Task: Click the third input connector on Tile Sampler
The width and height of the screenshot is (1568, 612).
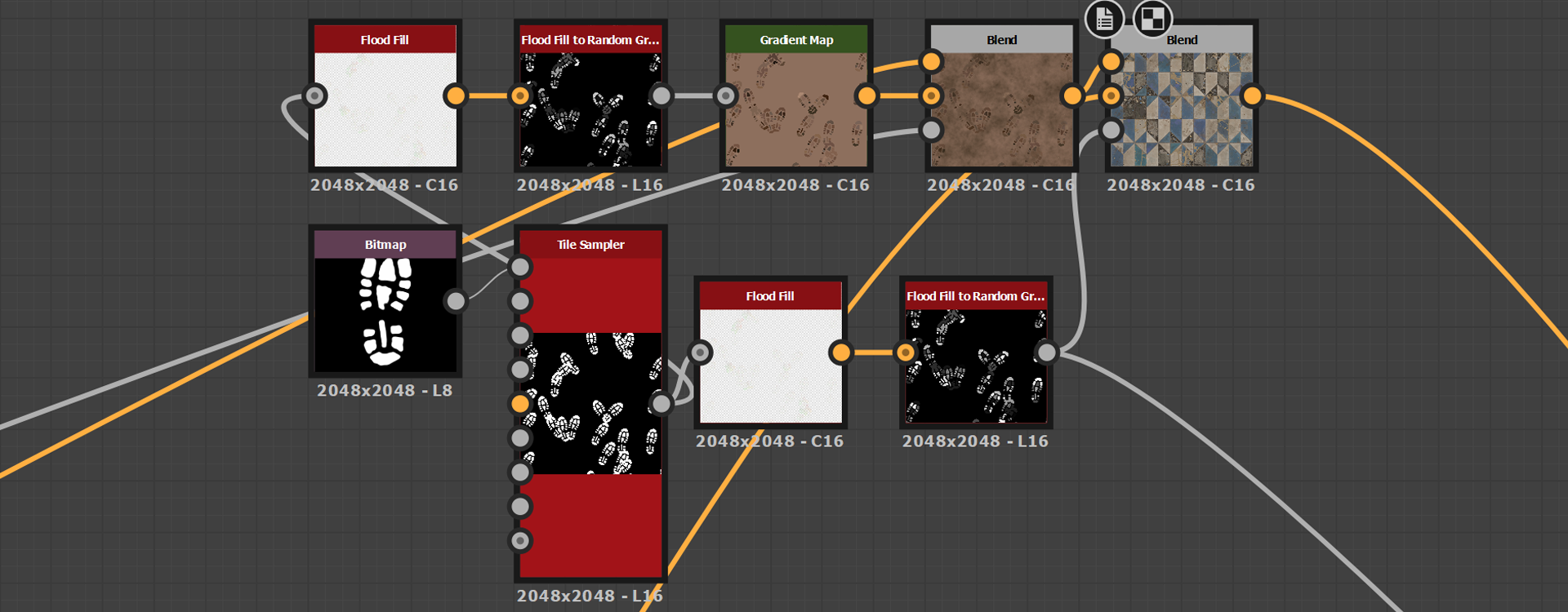Action: tap(520, 335)
